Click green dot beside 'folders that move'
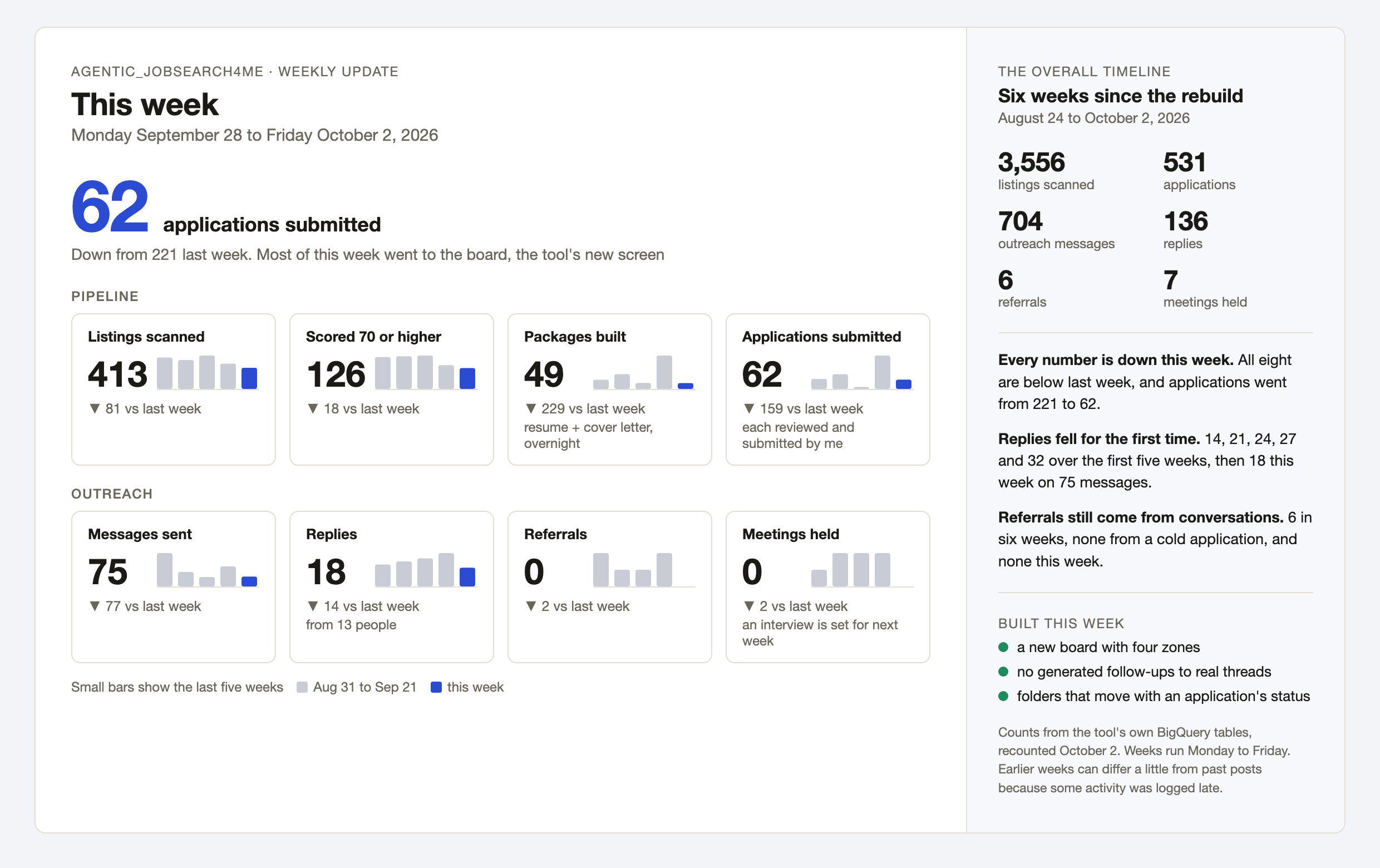Screen dimensions: 1380x868 tap(1003, 696)
